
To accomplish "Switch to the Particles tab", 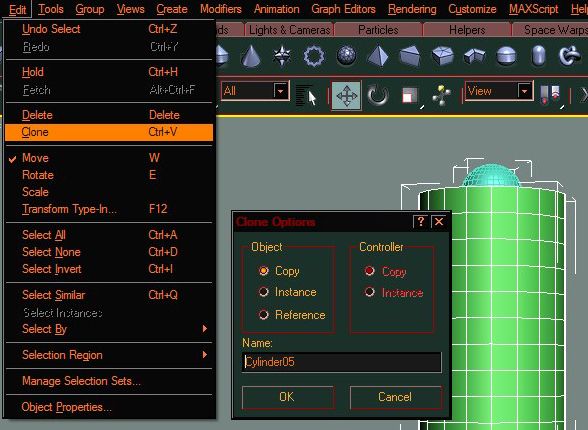I will [378, 30].
